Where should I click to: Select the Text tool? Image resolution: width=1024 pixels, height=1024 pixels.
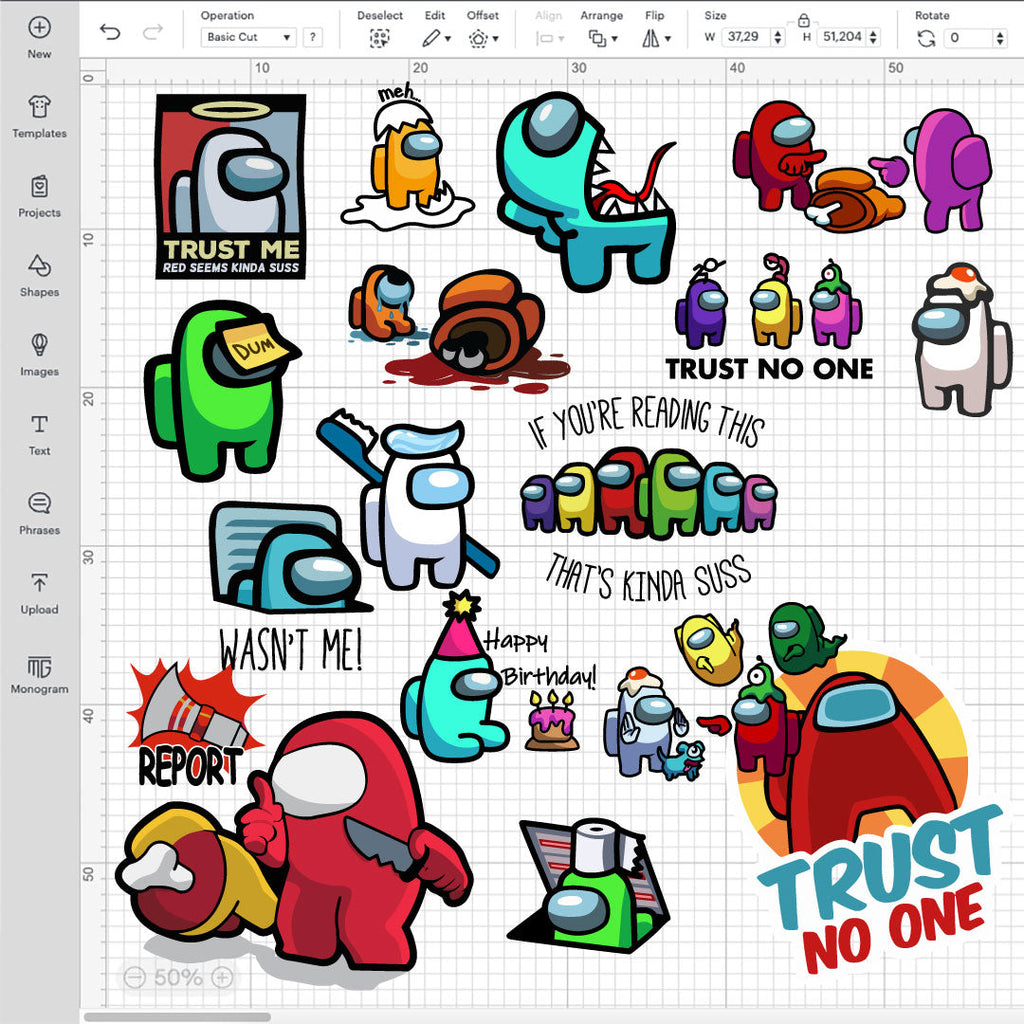(39, 425)
